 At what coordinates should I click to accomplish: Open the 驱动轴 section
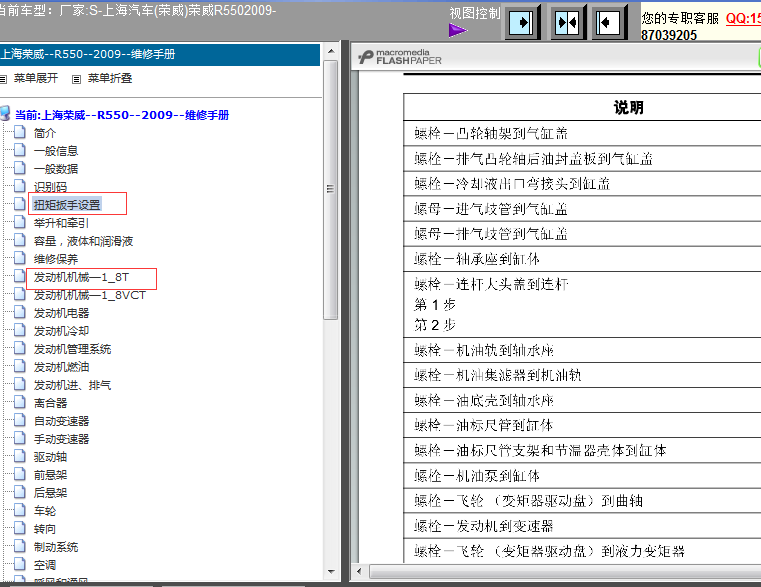(x=50, y=457)
